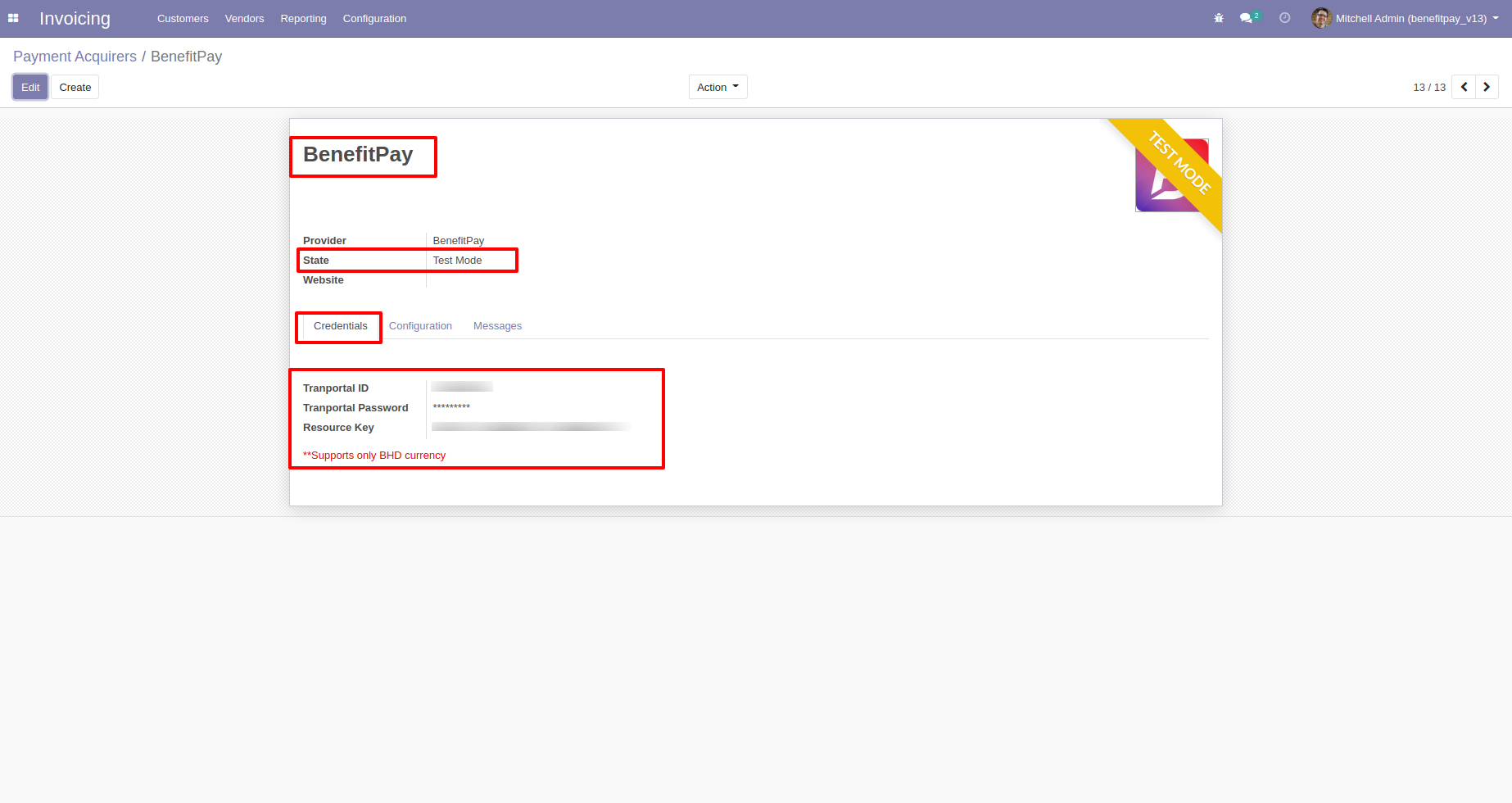
Task: Switch to the Messages tab
Action: (x=497, y=326)
